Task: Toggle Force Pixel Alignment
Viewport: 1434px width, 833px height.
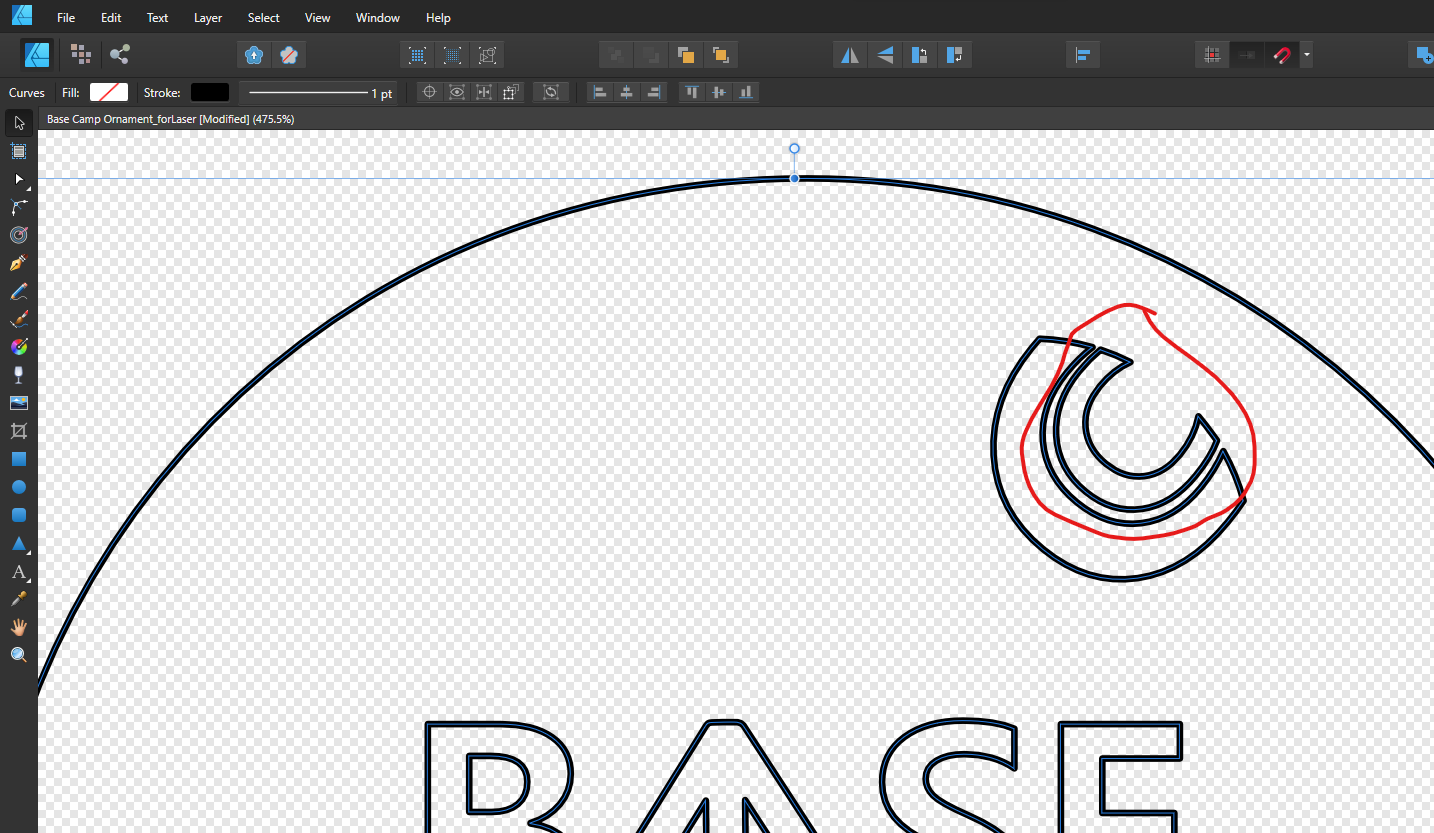Action: point(1212,55)
